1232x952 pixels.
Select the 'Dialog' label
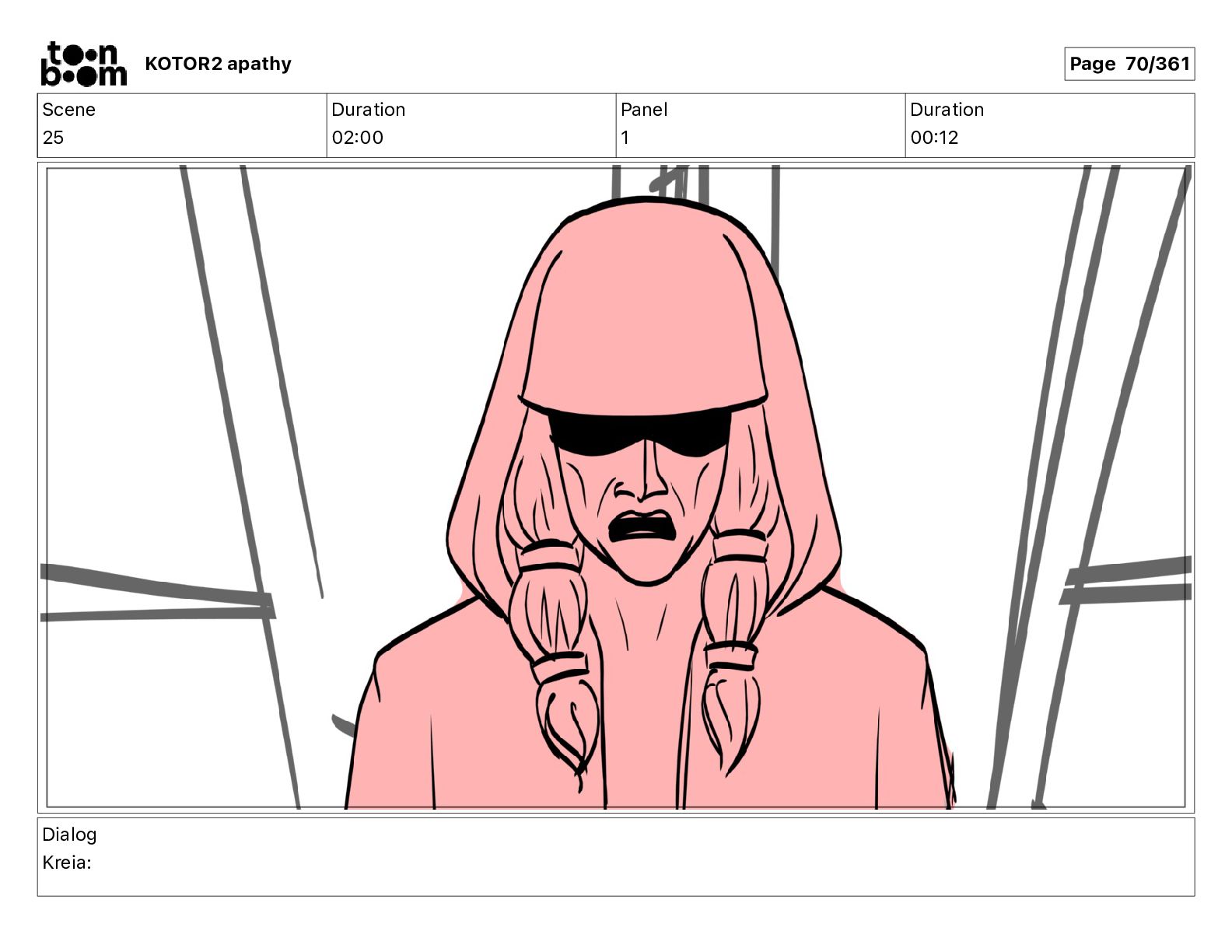coord(69,835)
